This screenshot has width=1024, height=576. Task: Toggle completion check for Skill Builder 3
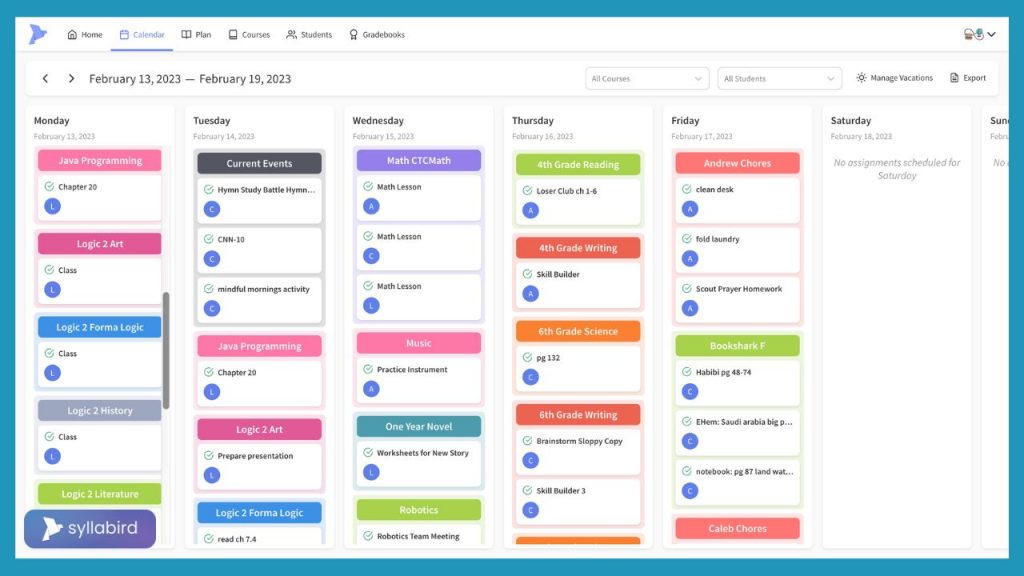[527, 490]
